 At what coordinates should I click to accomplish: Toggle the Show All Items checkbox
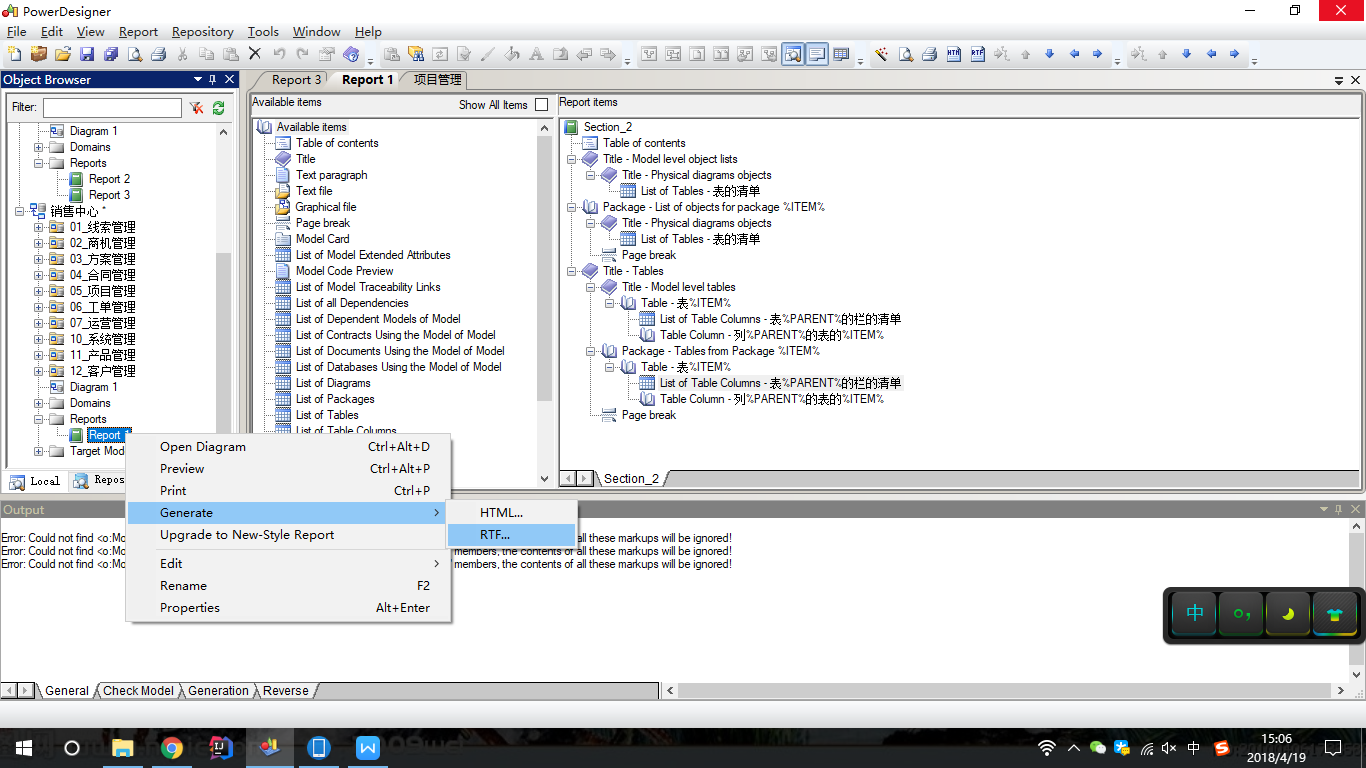[x=542, y=104]
